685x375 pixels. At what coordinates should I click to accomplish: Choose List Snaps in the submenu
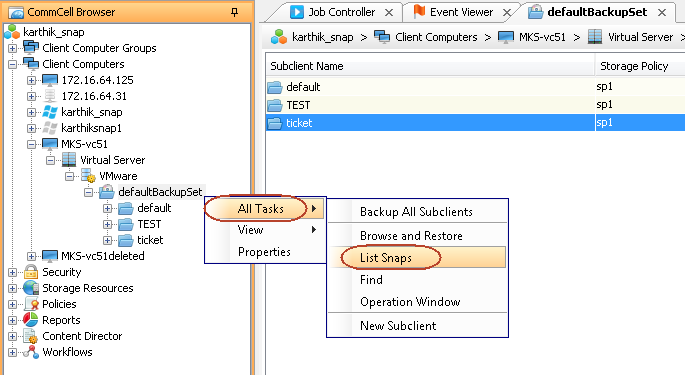point(417,258)
